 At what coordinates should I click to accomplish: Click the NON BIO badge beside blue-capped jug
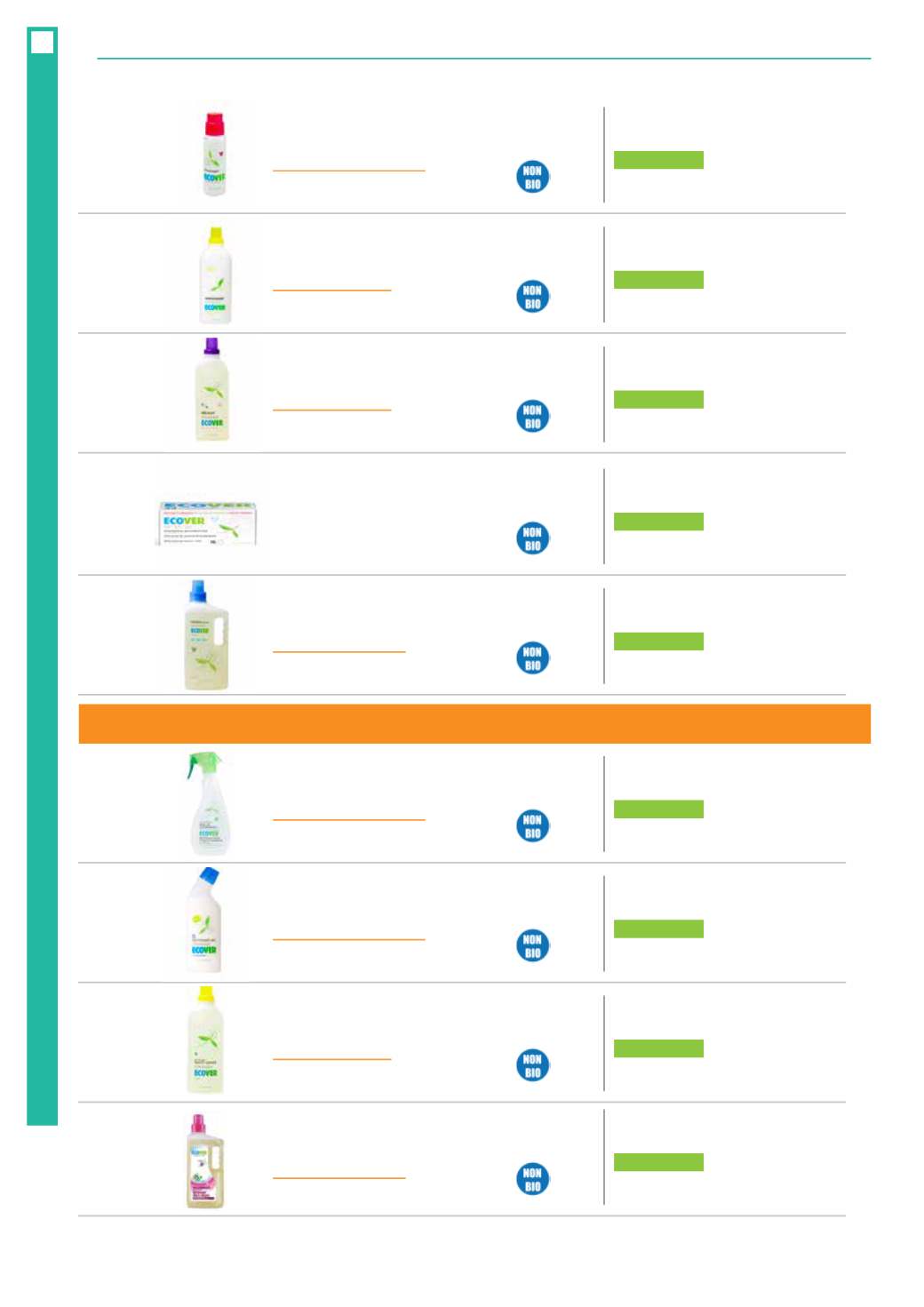point(532,657)
